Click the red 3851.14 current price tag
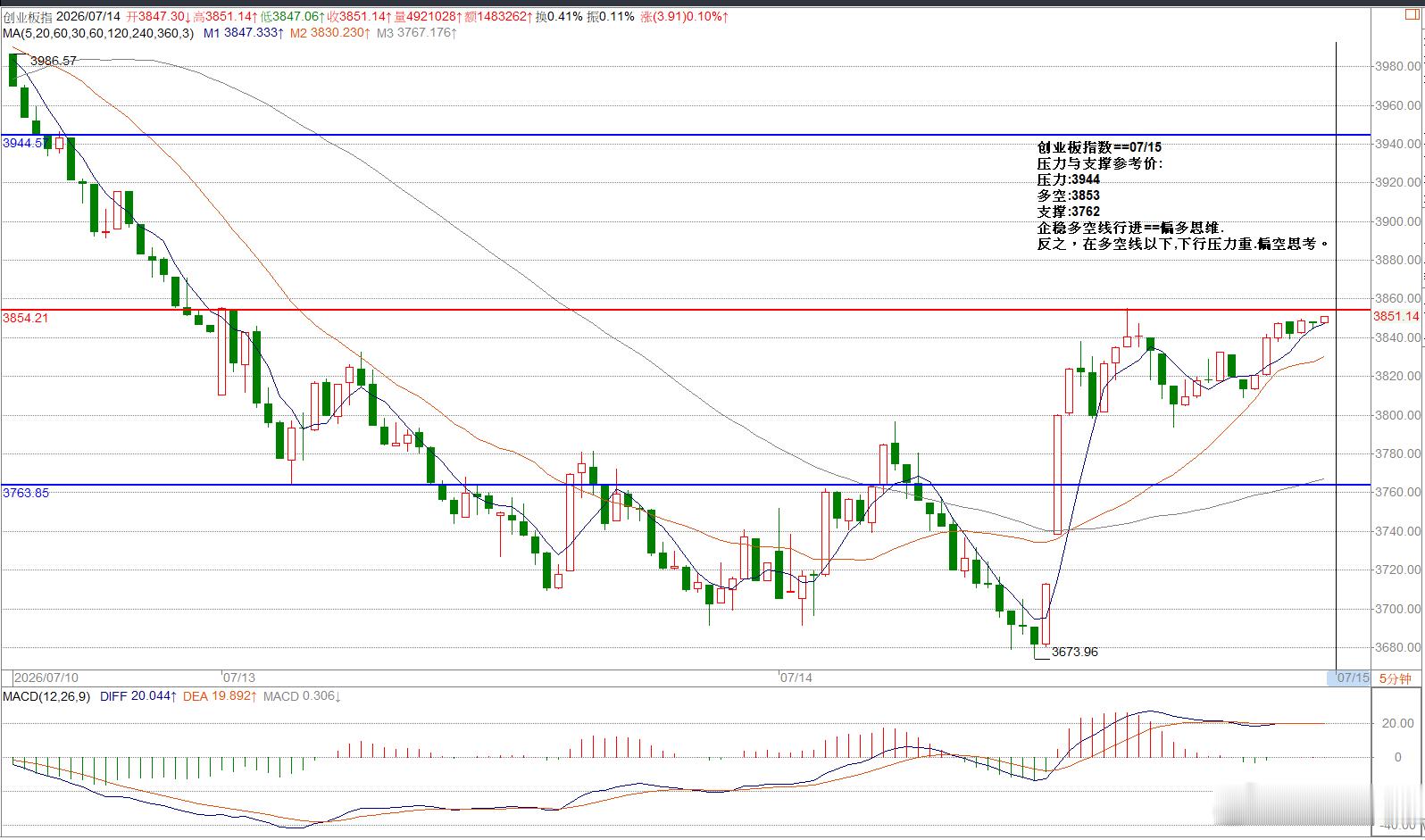 [1396, 316]
